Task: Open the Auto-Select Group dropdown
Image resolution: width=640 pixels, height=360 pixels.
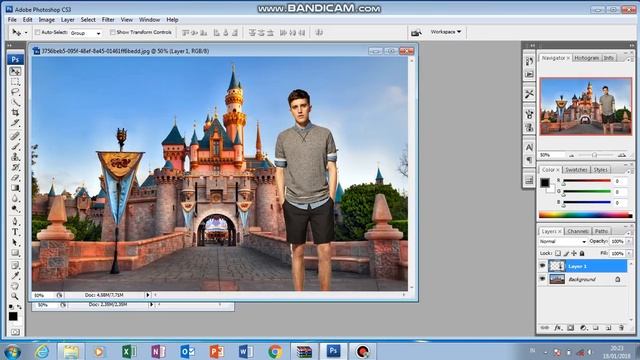Action: [x=85, y=33]
